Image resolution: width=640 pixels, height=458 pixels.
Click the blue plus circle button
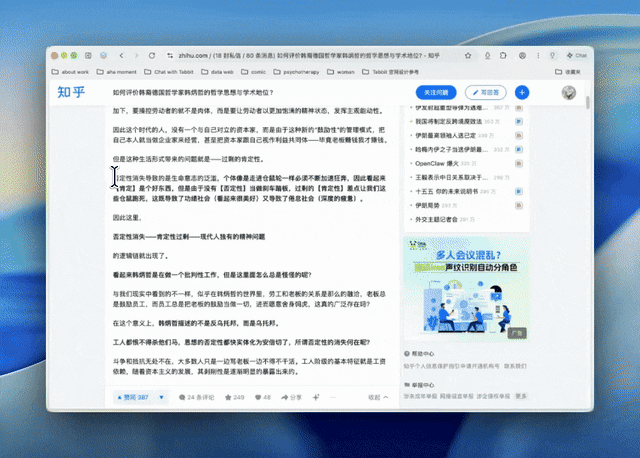(x=522, y=93)
